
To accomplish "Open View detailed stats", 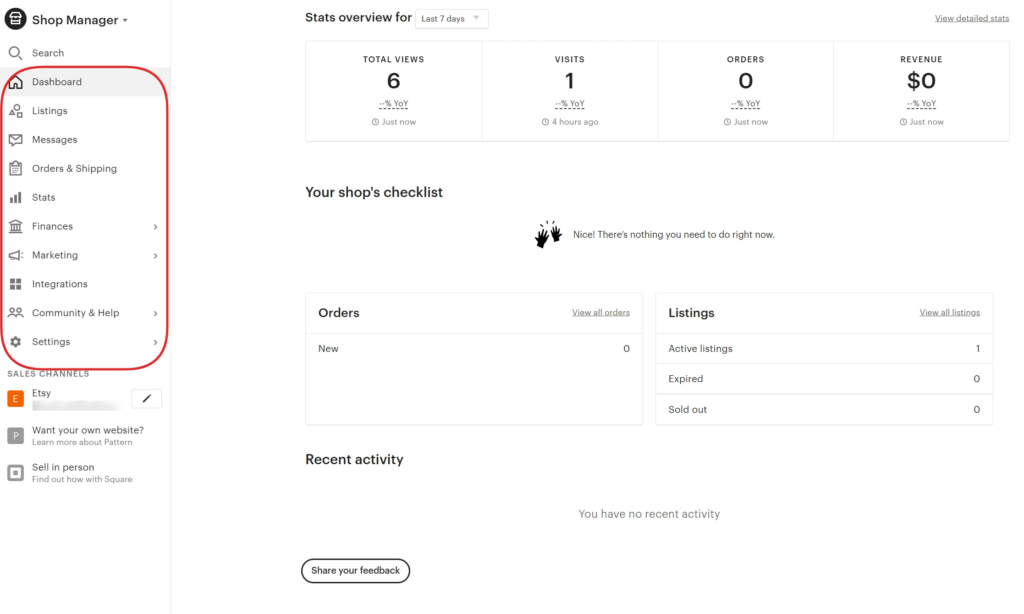I will (x=971, y=17).
